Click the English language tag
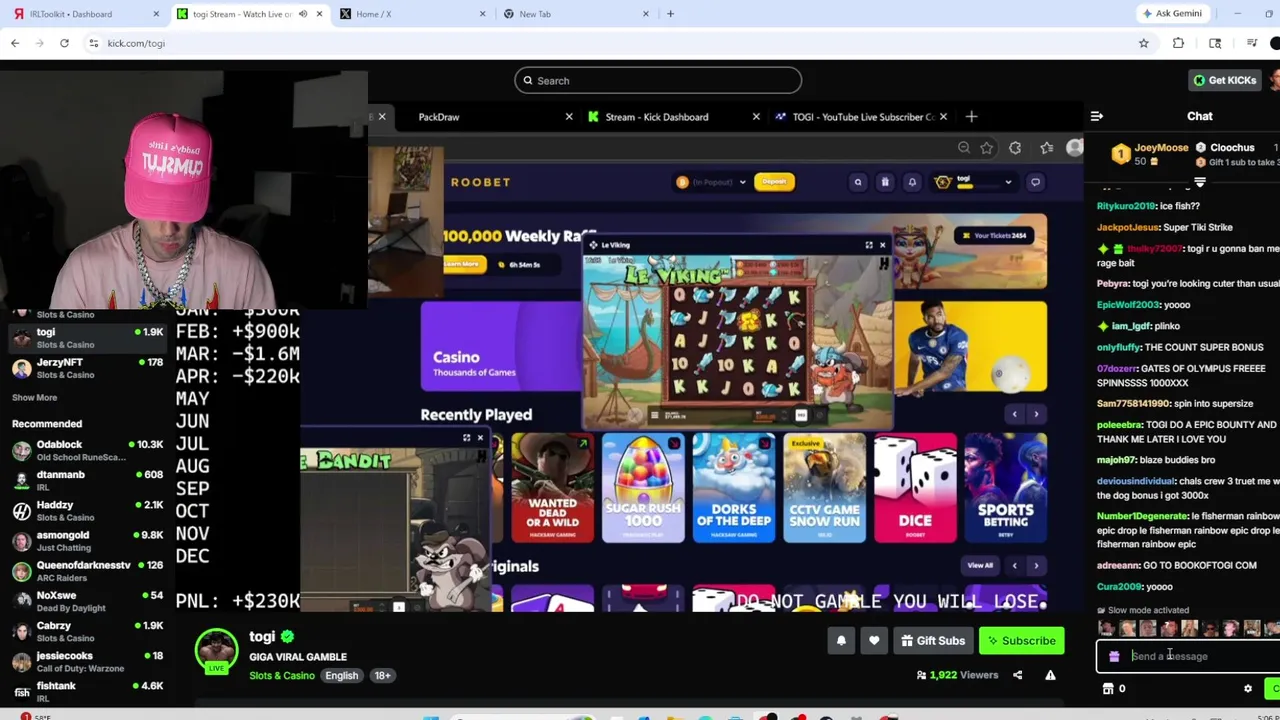Screen dimensions: 1280x720 pos(341,676)
